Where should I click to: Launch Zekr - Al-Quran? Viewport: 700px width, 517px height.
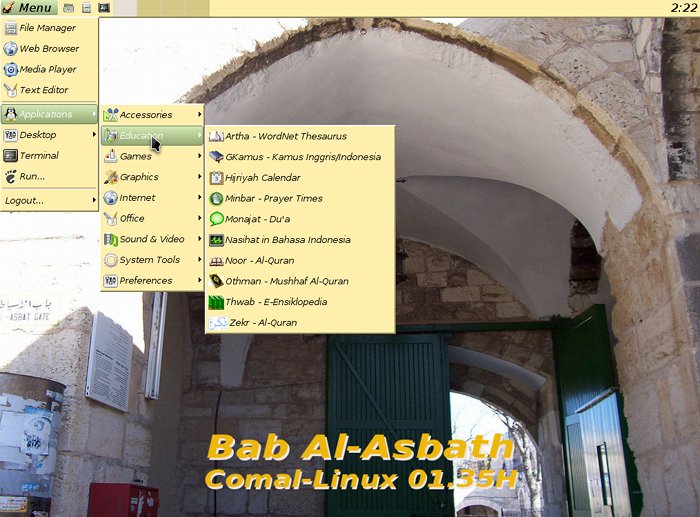[300, 323]
